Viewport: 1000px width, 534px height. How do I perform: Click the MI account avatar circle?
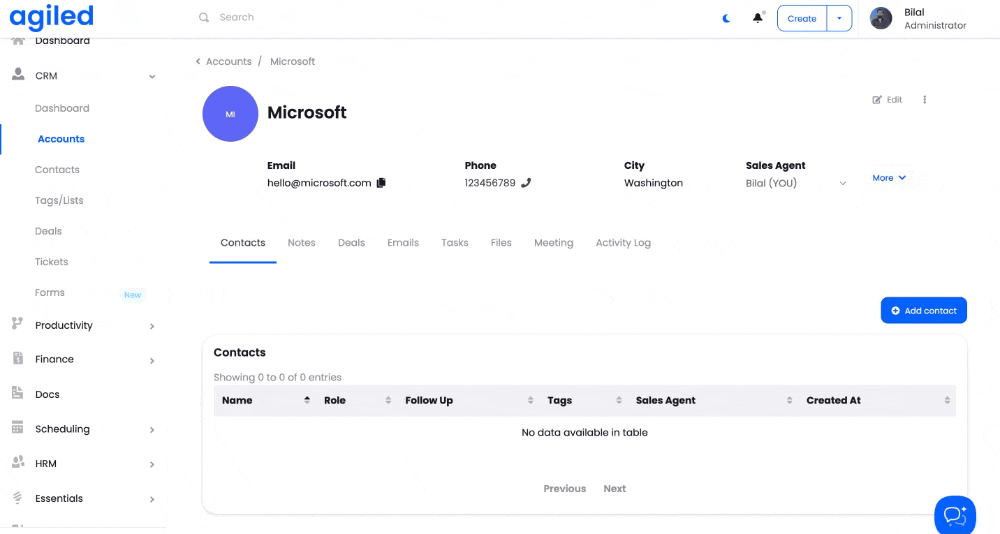click(x=230, y=114)
